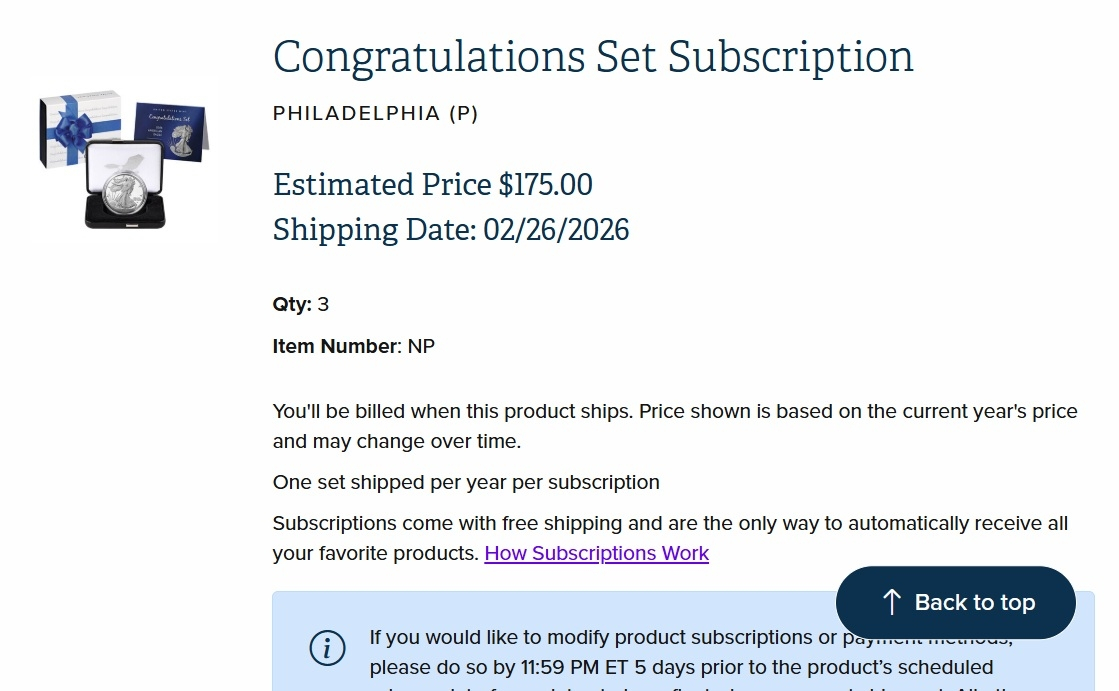
Task: Click the "Subscriptions come with free shipping" sentence
Action: point(670,523)
